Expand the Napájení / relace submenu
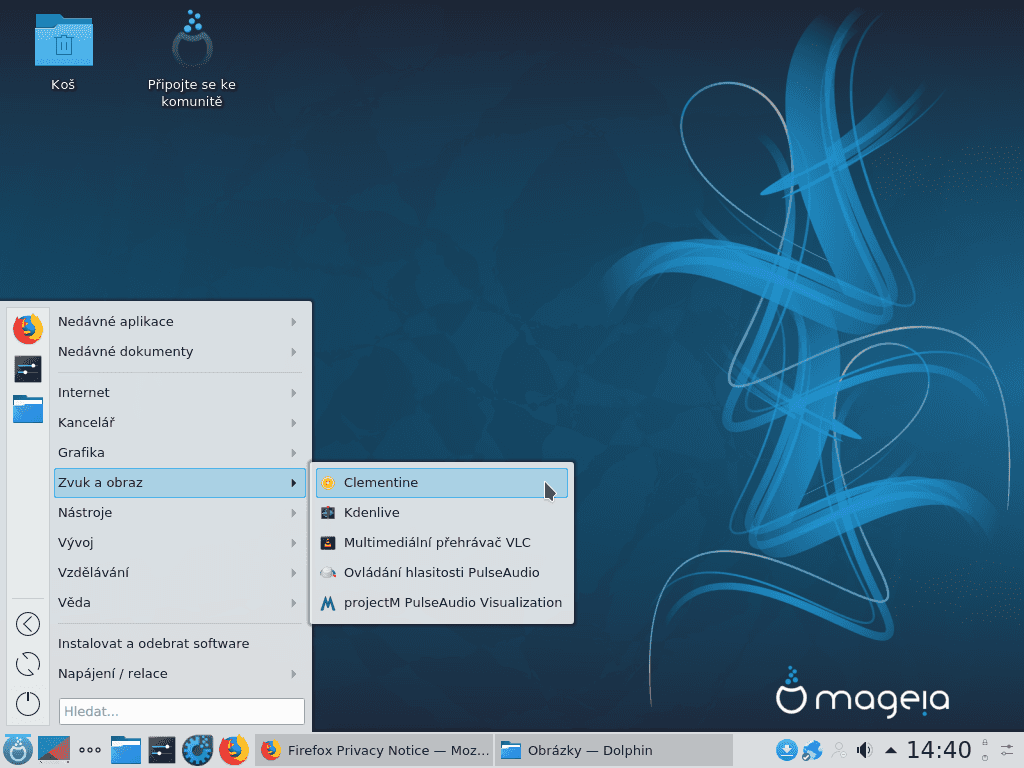The image size is (1024, 768). point(180,673)
